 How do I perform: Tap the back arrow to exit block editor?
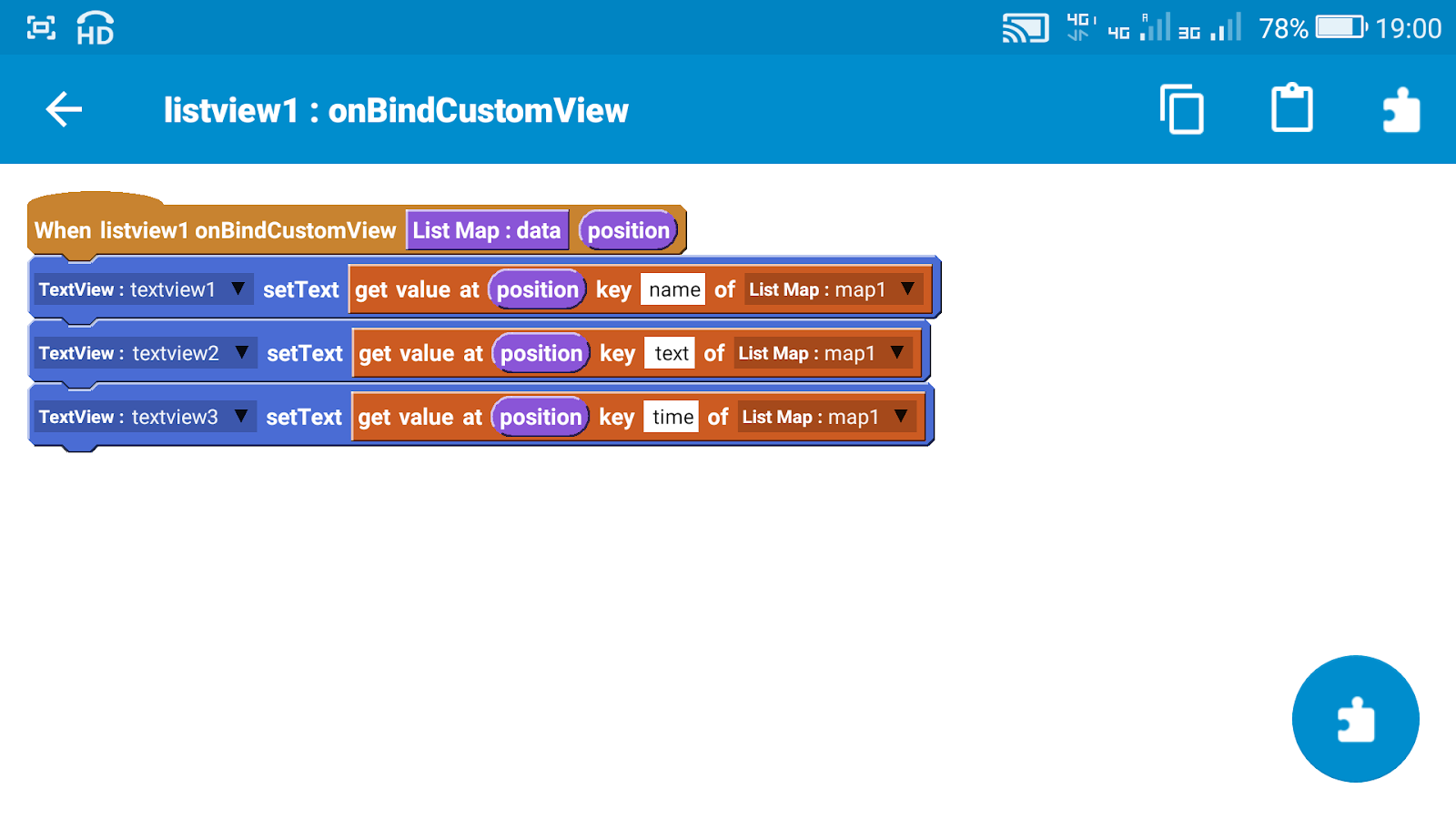tap(61, 109)
